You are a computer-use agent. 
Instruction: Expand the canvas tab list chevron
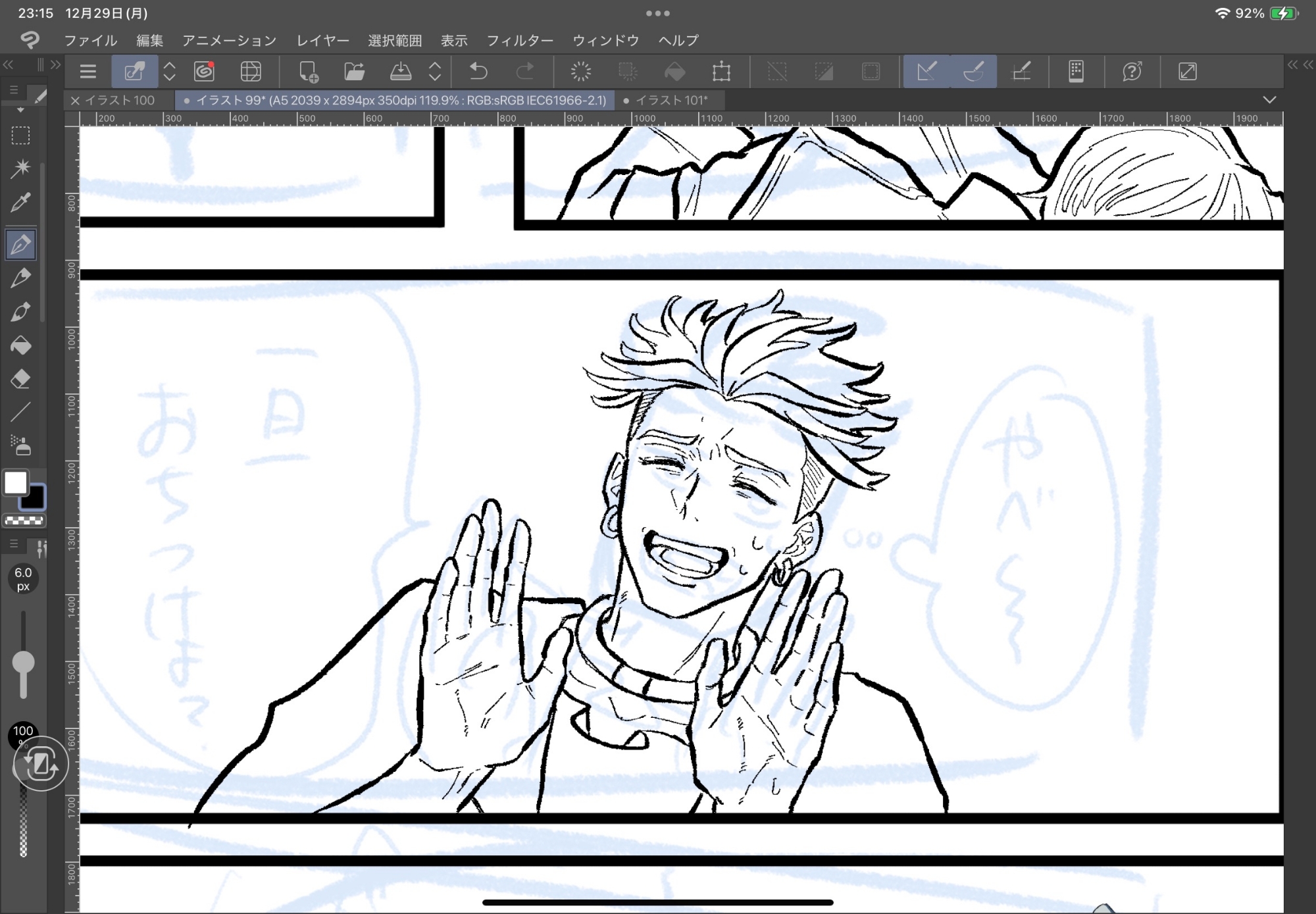pyautogui.click(x=1269, y=100)
